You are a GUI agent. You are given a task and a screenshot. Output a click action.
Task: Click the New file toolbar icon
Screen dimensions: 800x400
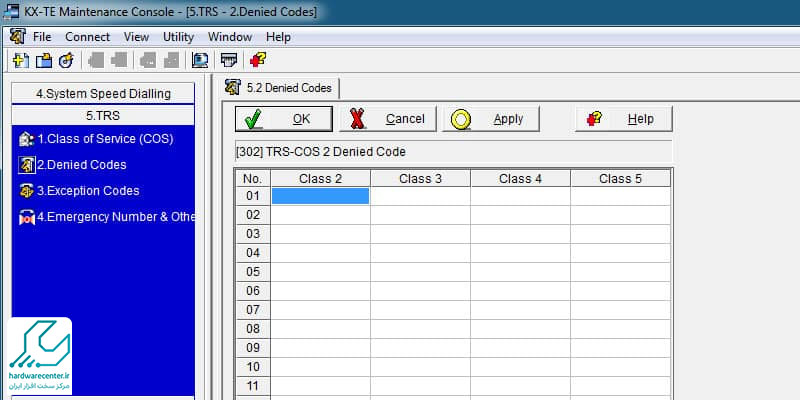pos(21,61)
